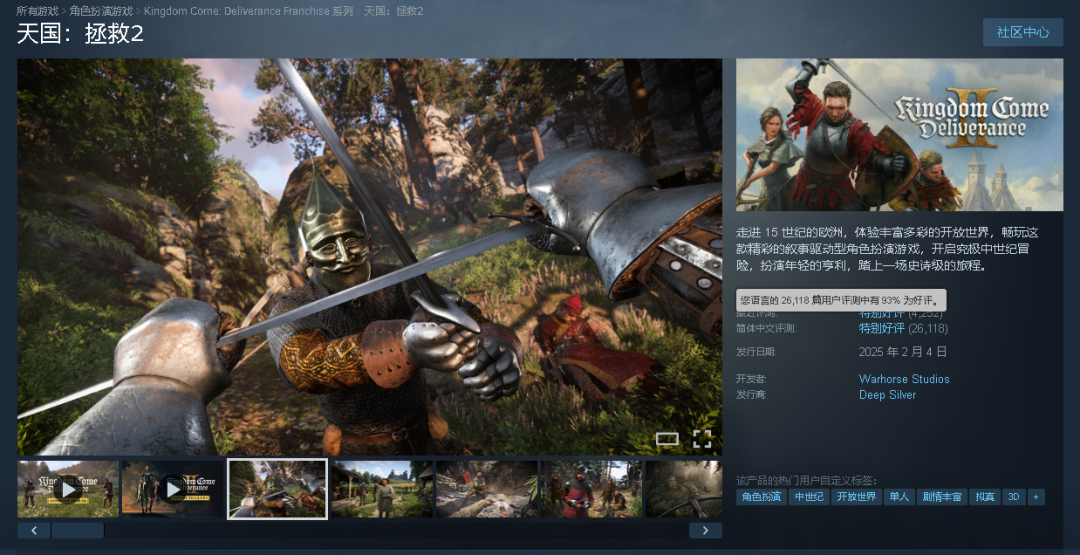The image size is (1080, 555).
Task: Play the first trailer thumbnail
Action: pos(68,489)
